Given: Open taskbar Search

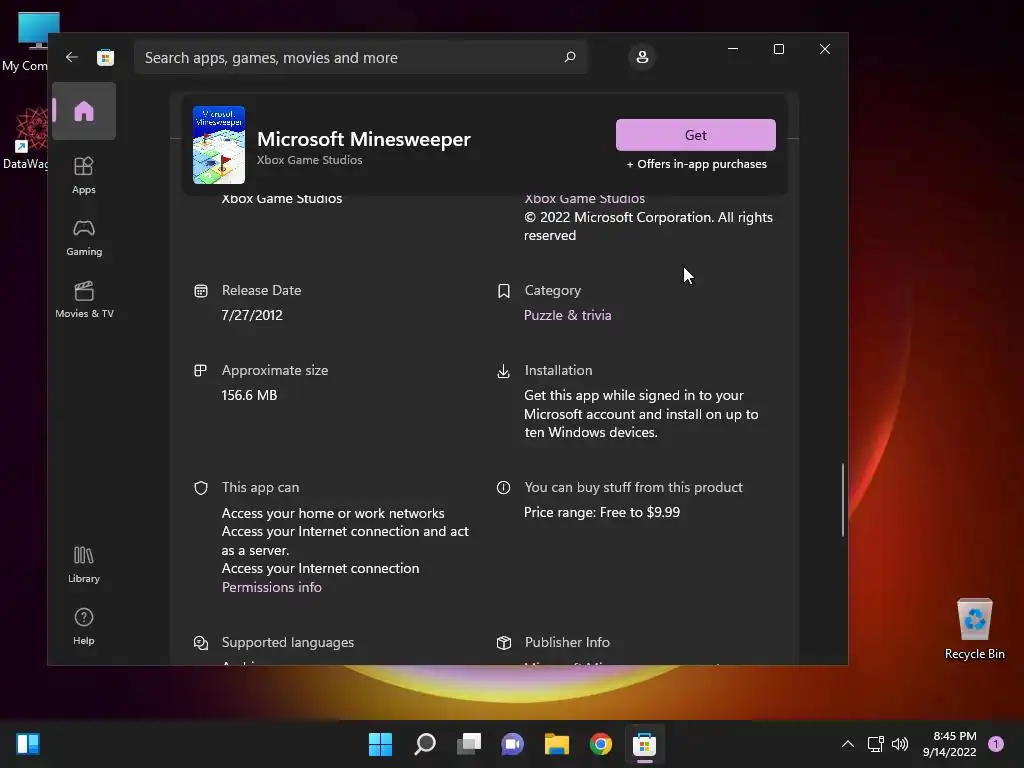Looking at the screenshot, I should click(424, 744).
